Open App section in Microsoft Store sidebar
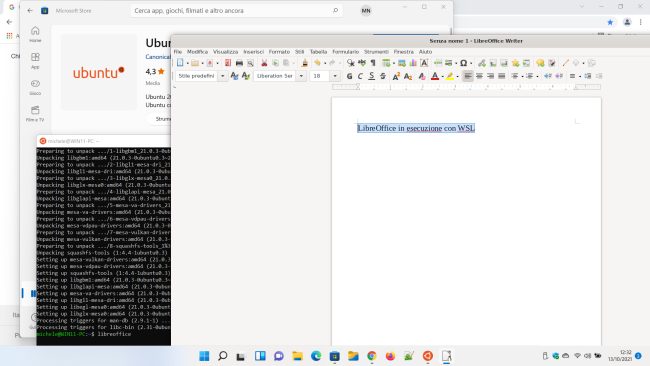 pos(35,61)
